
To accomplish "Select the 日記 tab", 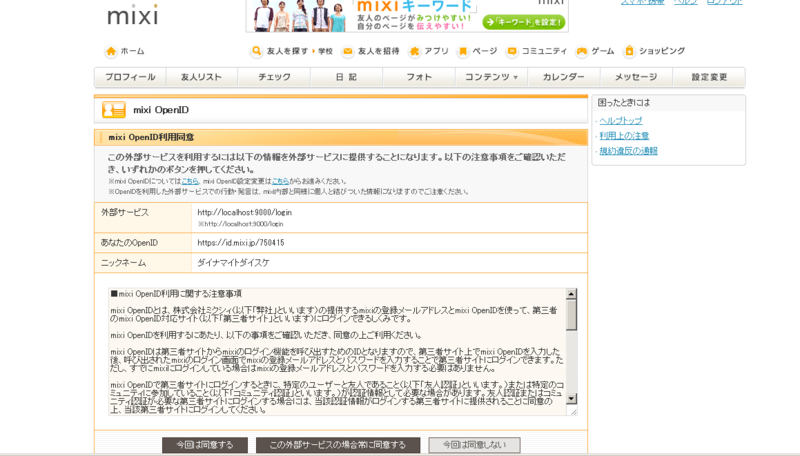I will (x=346, y=77).
